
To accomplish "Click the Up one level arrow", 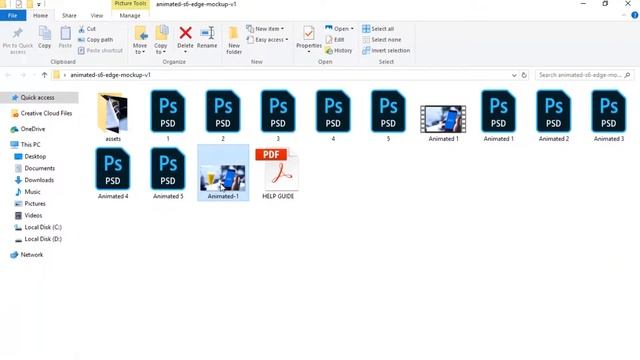I will (44, 75).
